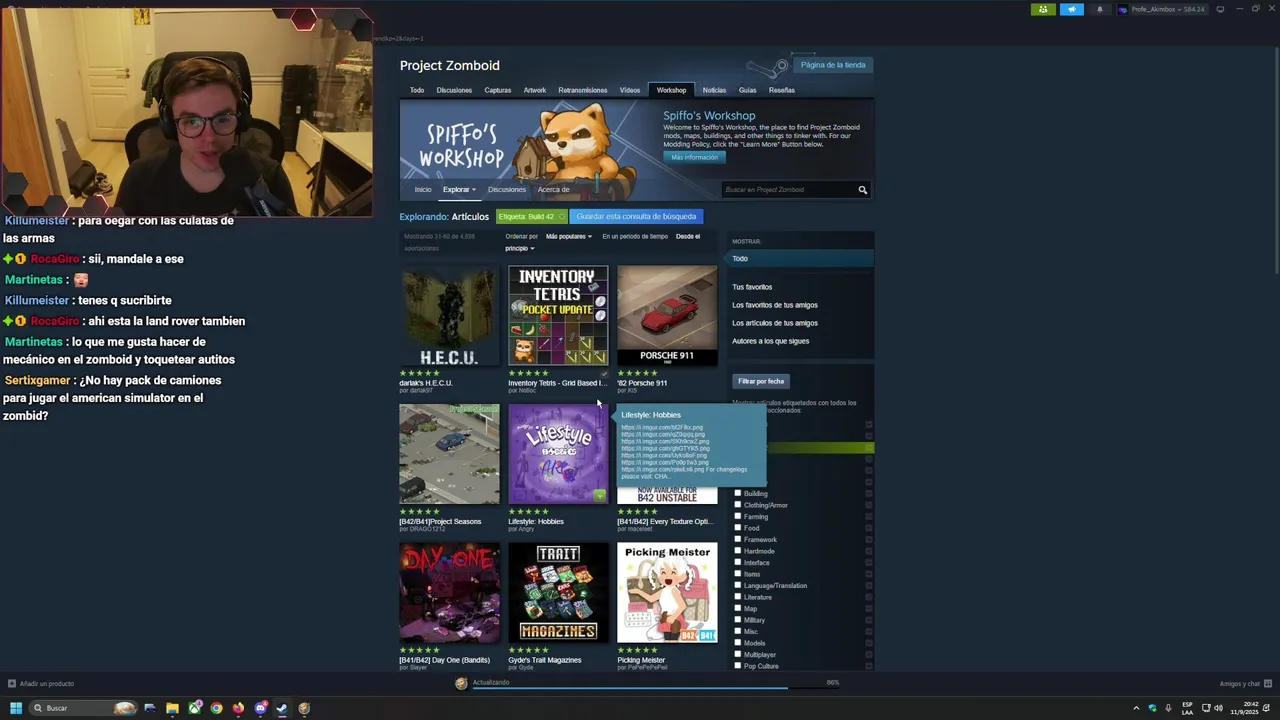The image size is (1280, 720).
Task: Open File Explorer from the taskbar
Action: pyautogui.click(x=172, y=708)
